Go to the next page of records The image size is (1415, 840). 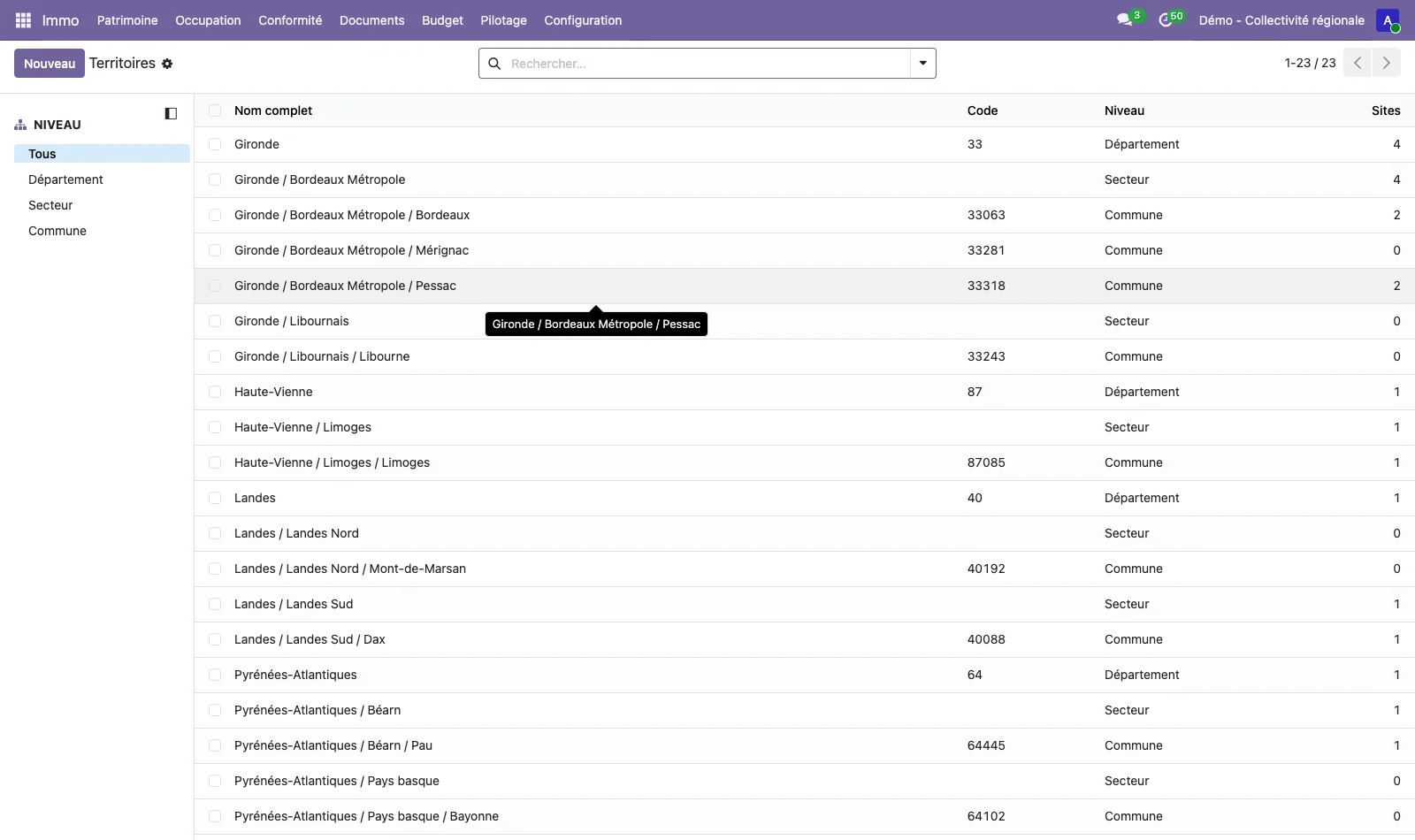(x=1386, y=63)
